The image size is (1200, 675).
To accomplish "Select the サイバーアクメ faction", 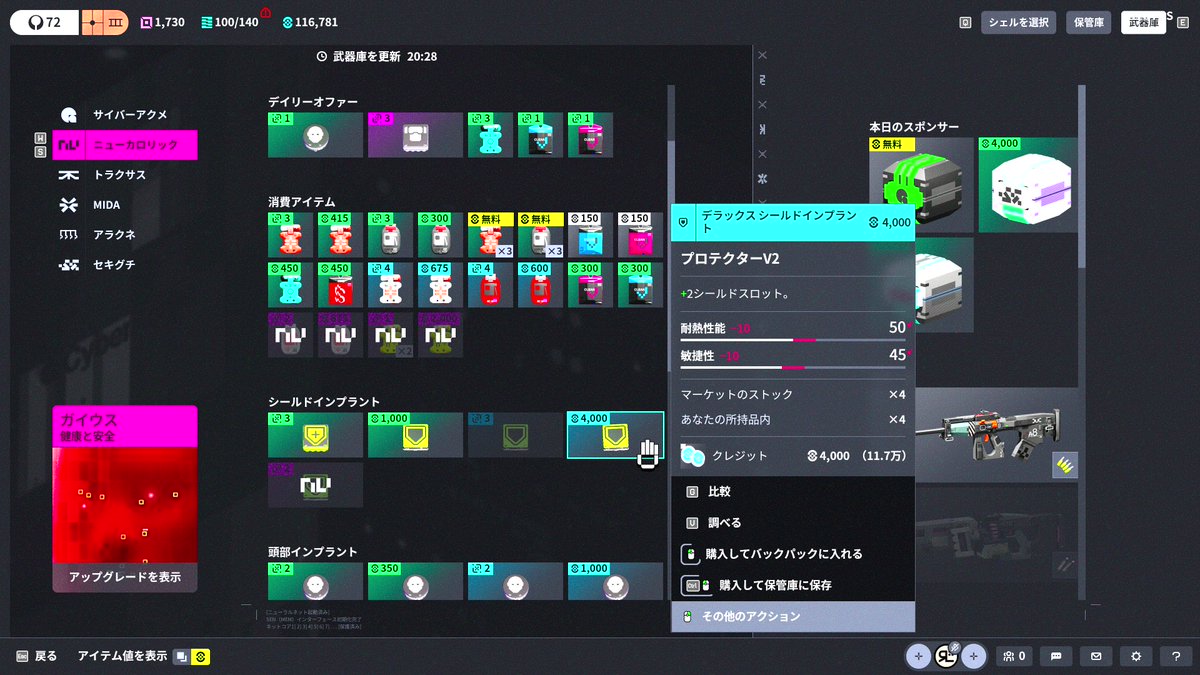I will (x=125, y=115).
